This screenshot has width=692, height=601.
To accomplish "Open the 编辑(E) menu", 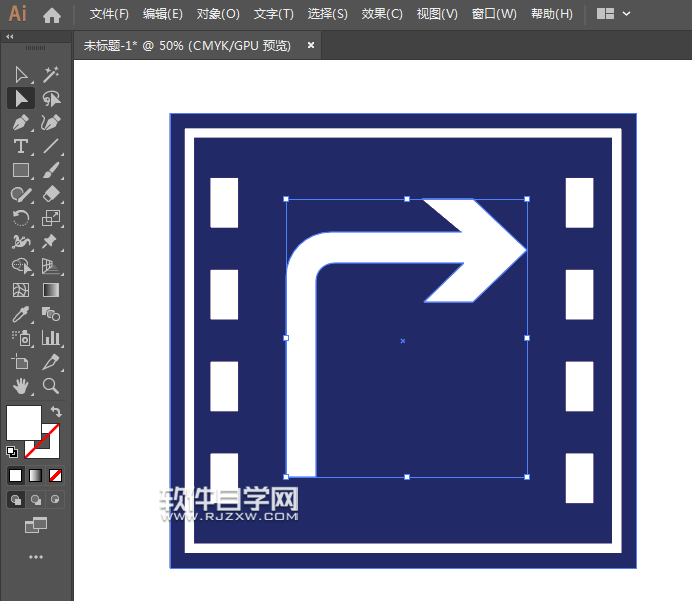I will click(x=163, y=14).
